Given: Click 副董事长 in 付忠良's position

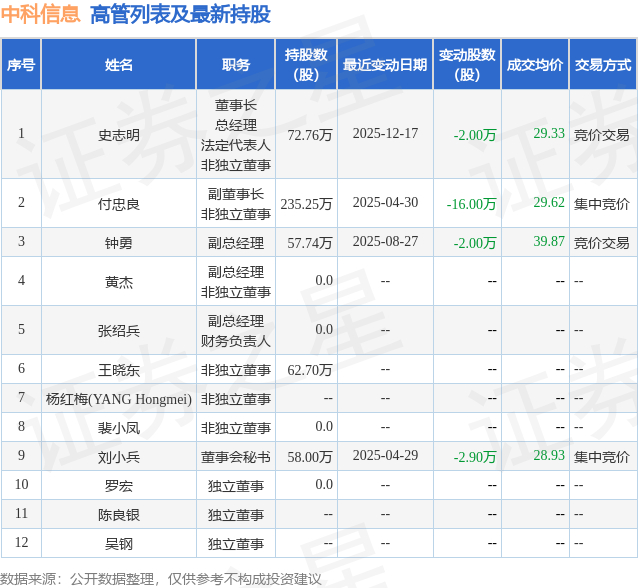Looking at the screenshot, I should 236,194.
